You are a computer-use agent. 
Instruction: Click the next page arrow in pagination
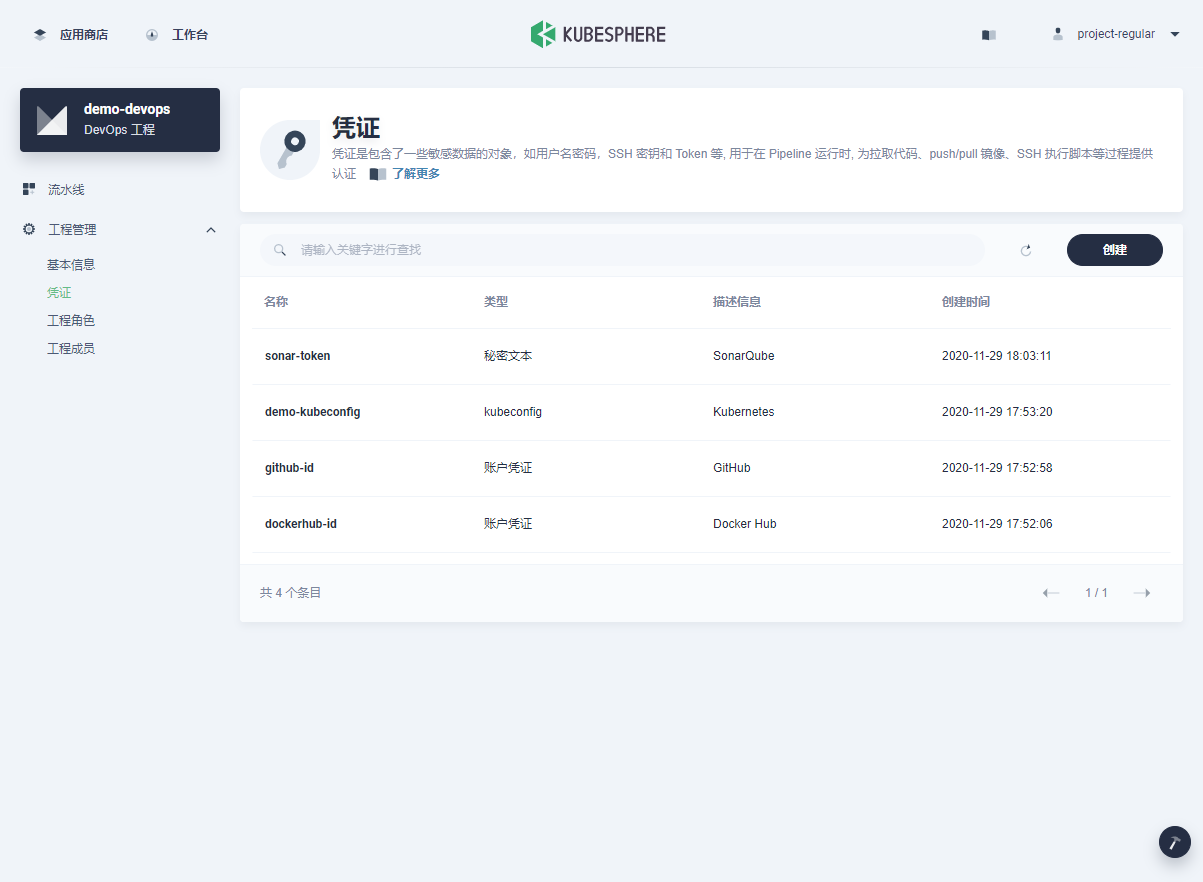[1141, 592]
